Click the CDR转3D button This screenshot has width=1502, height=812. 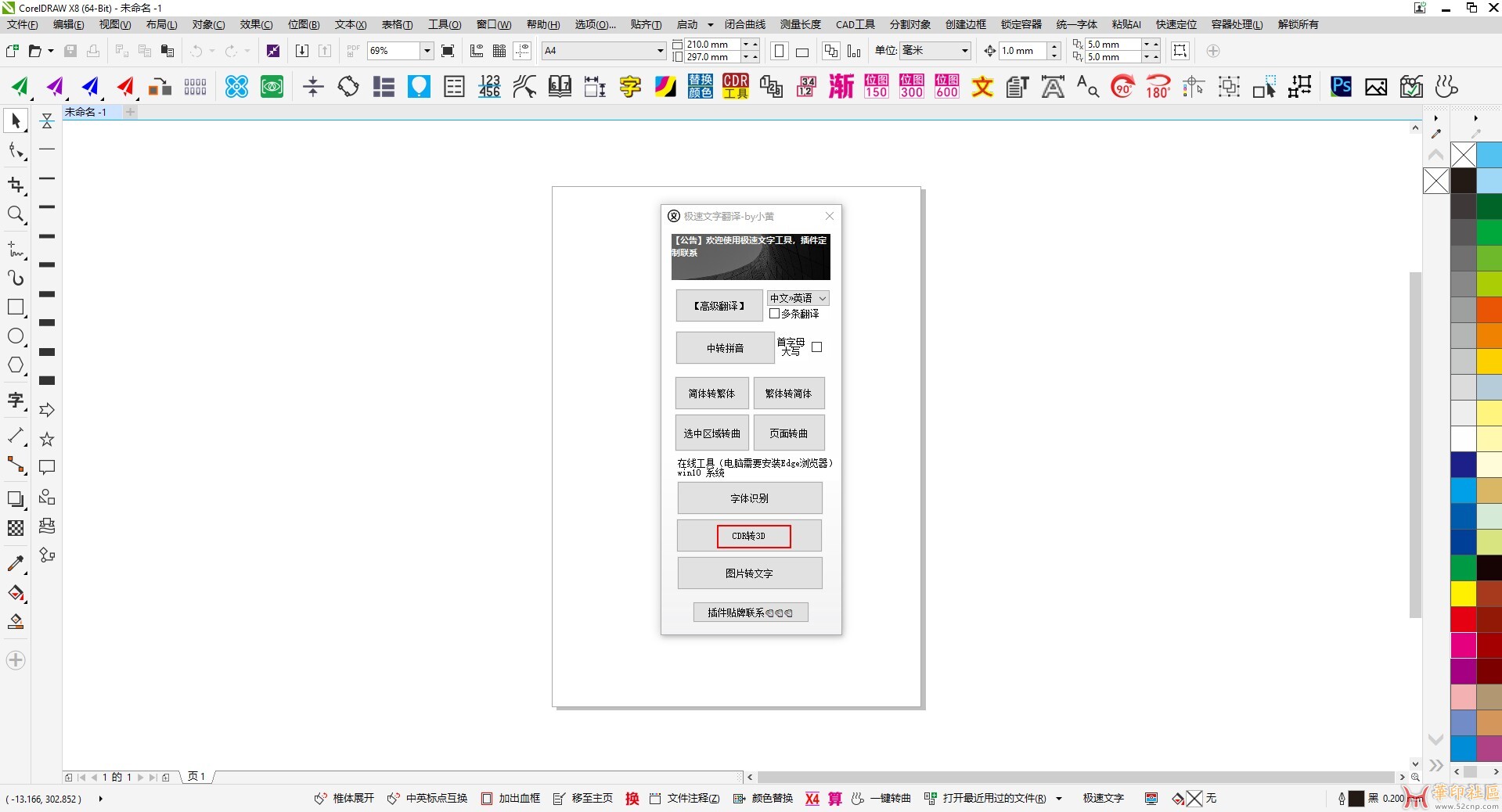pyautogui.click(x=749, y=536)
